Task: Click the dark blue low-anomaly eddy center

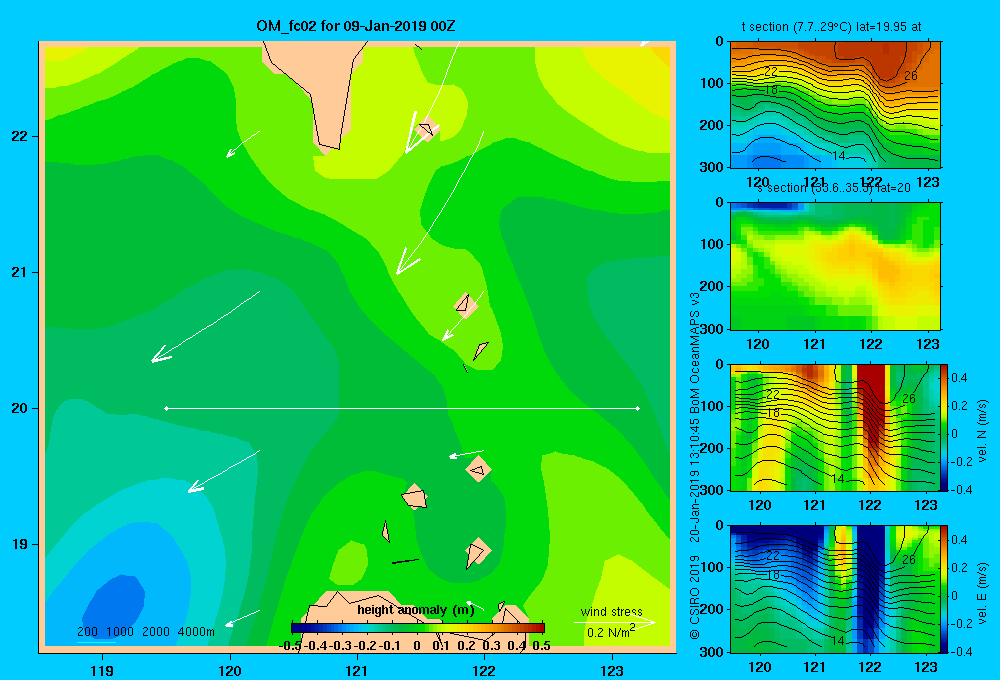Action: [115, 606]
